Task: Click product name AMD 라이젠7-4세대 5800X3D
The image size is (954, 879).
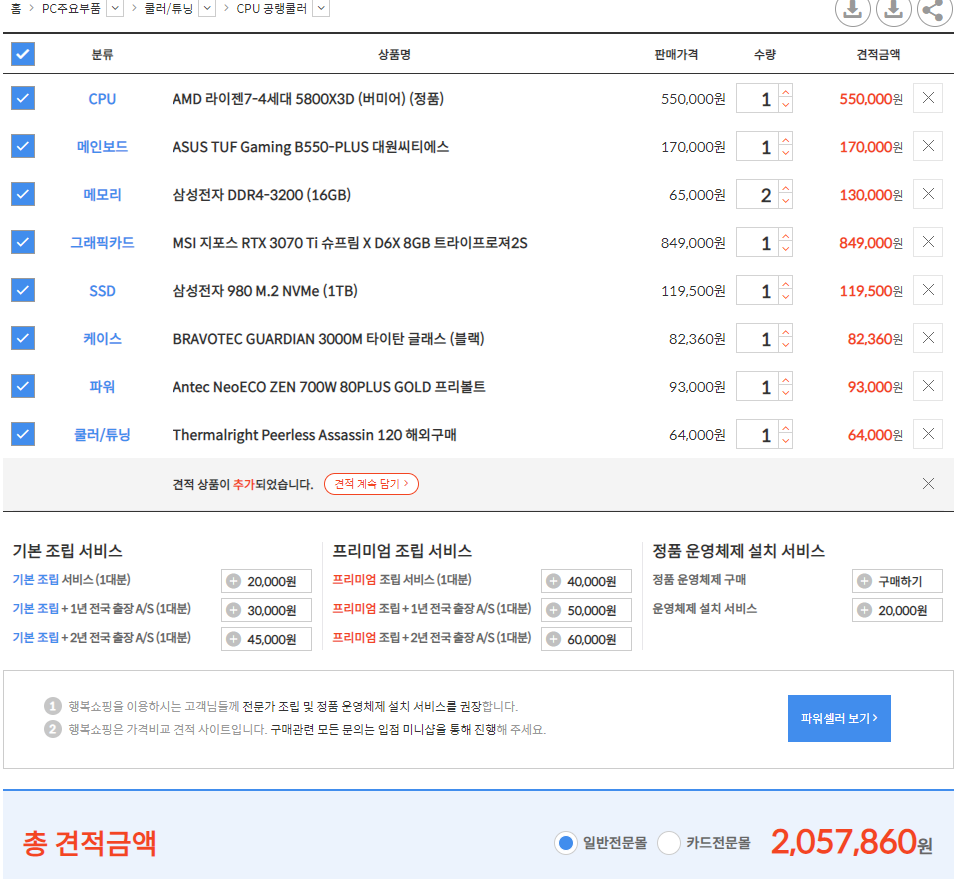Action: [308, 99]
